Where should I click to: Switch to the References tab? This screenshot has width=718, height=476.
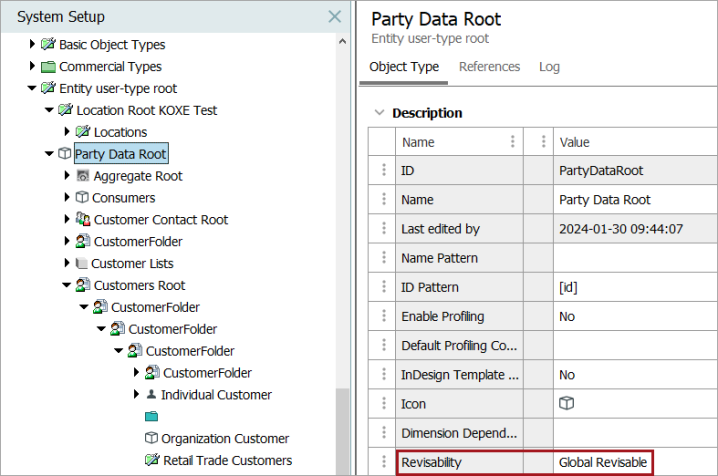tap(490, 67)
